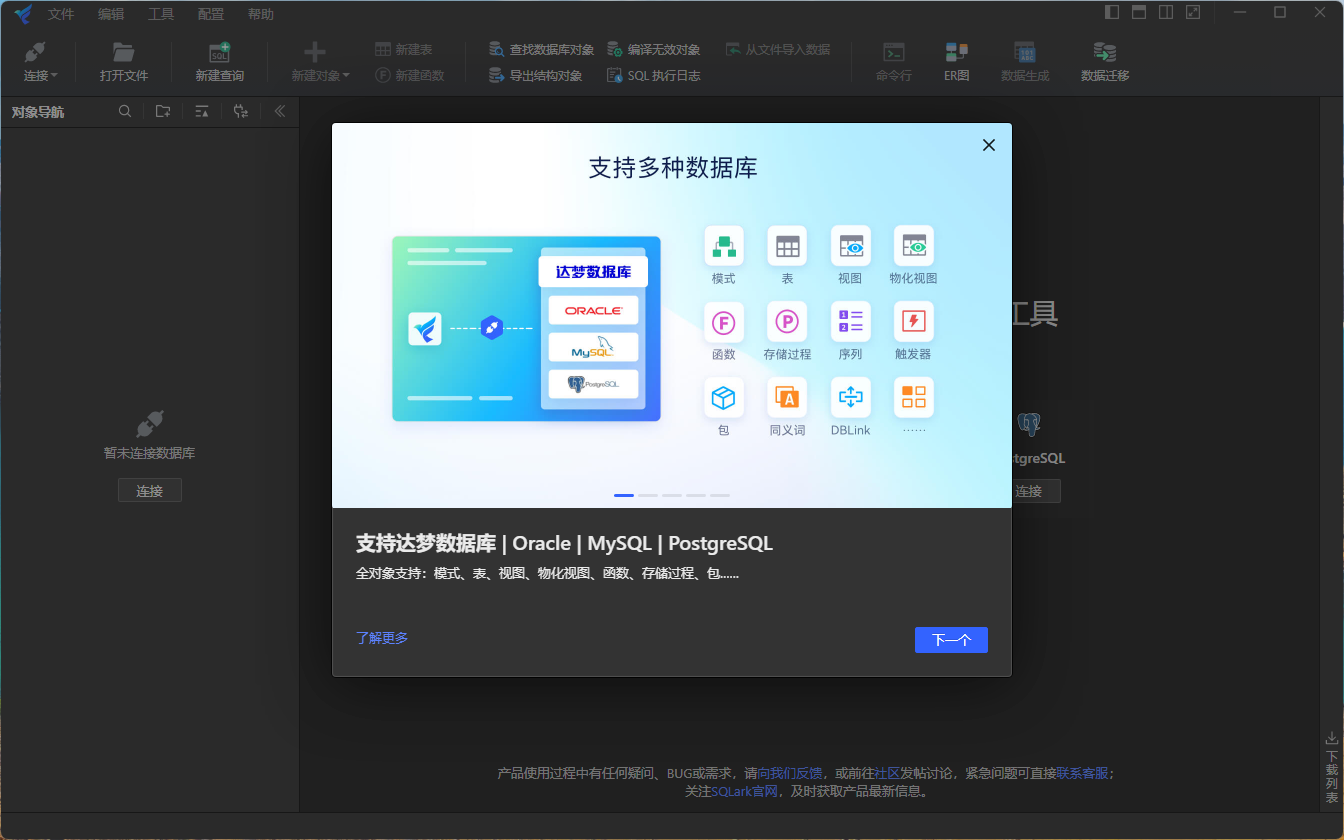Click 查找数据库对象 toolbar item
Image resolution: width=1344 pixels, height=840 pixels.
(x=541, y=49)
